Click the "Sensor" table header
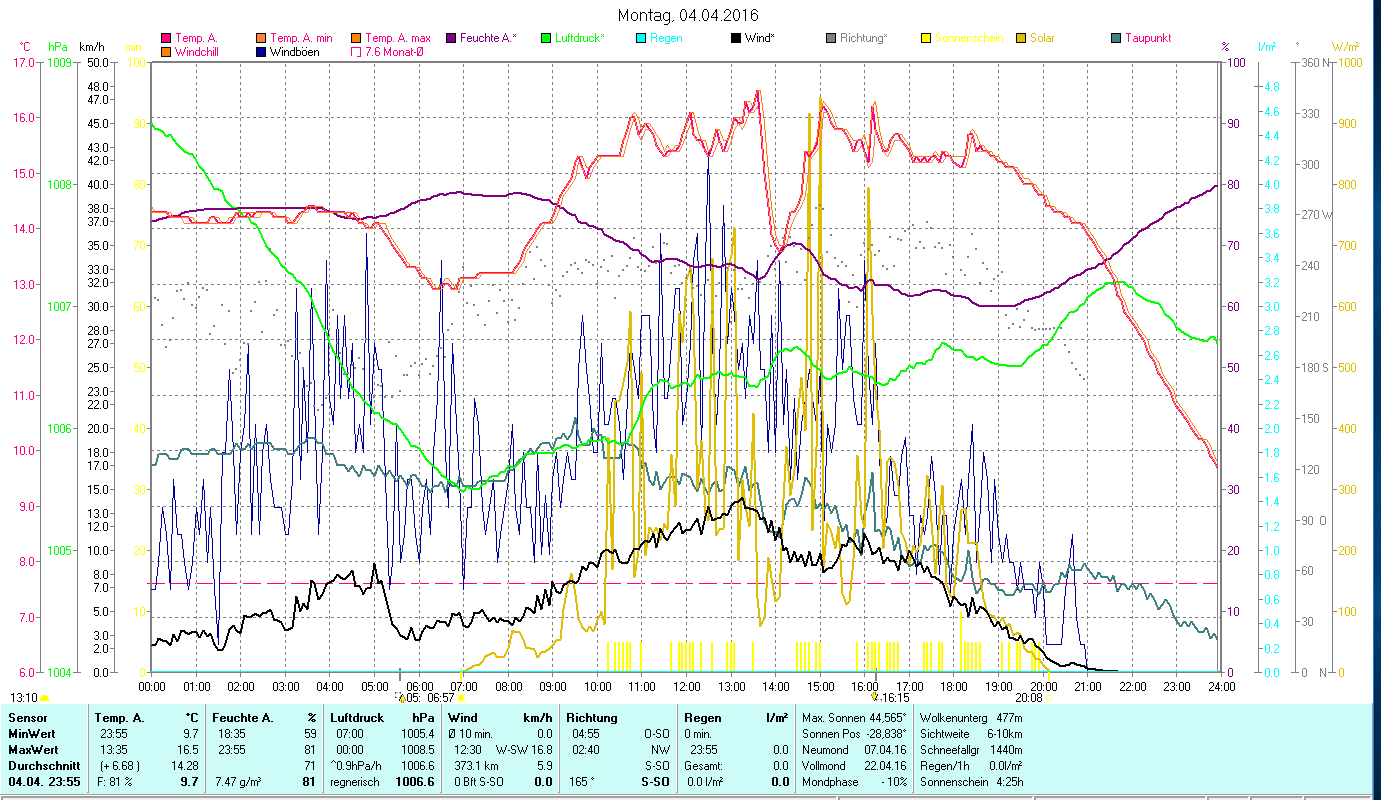This screenshot has width=1381, height=800. pyautogui.click(x=27, y=718)
